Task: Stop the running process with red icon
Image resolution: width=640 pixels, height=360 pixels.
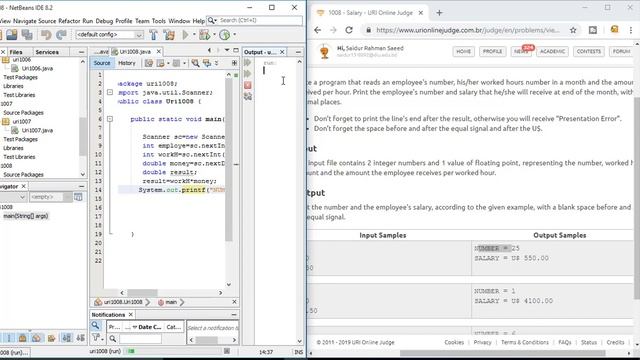Action: point(247,85)
